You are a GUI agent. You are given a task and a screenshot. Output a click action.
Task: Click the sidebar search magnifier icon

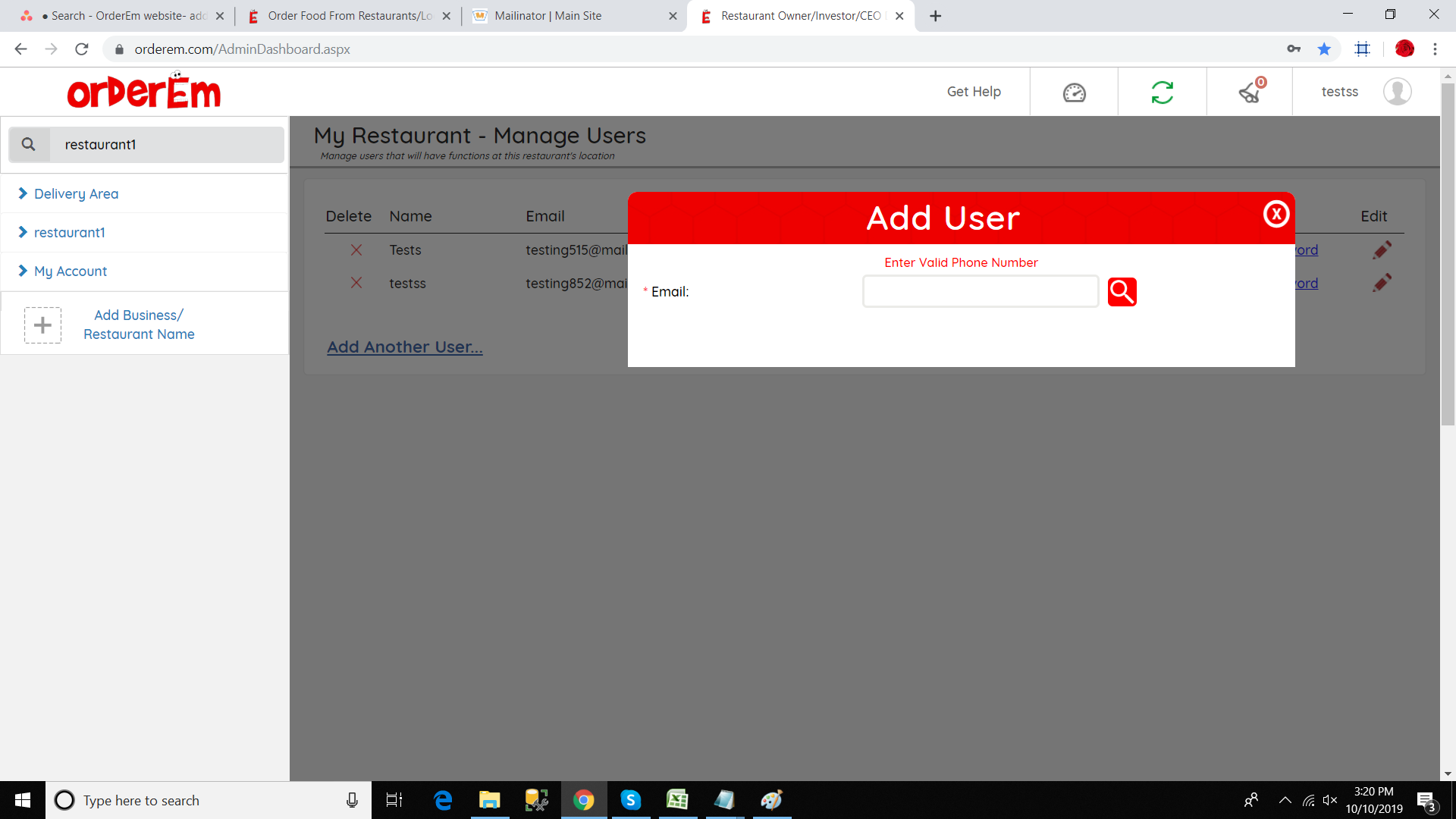click(x=29, y=144)
